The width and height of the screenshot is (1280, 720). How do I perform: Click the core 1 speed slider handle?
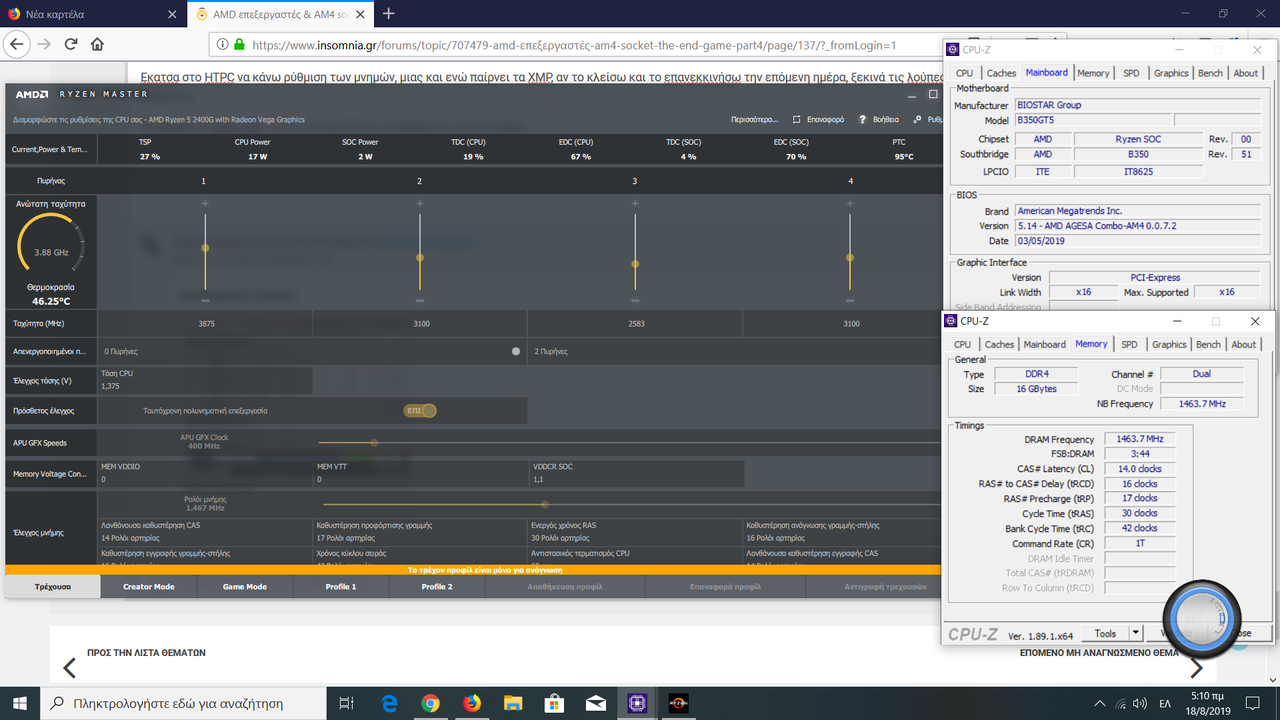[x=205, y=248]
